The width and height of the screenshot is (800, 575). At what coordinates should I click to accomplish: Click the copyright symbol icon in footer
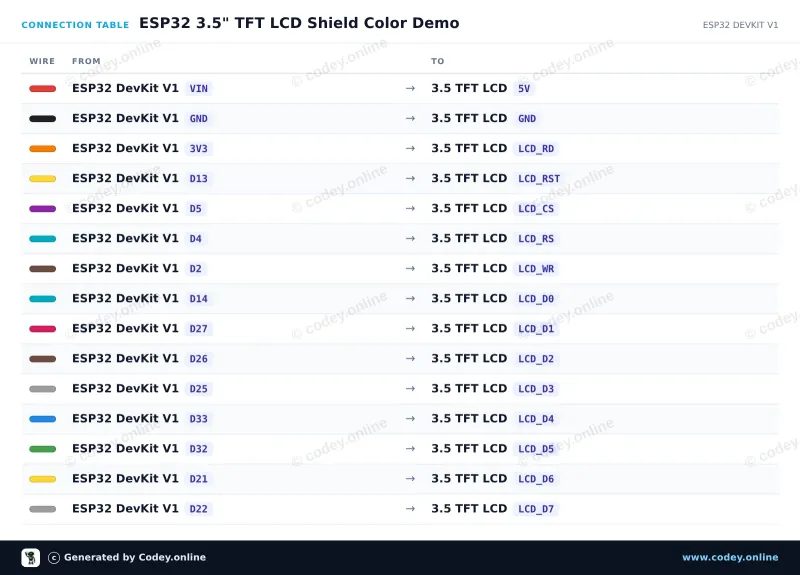pyautogui.click(x=54, y=558)
